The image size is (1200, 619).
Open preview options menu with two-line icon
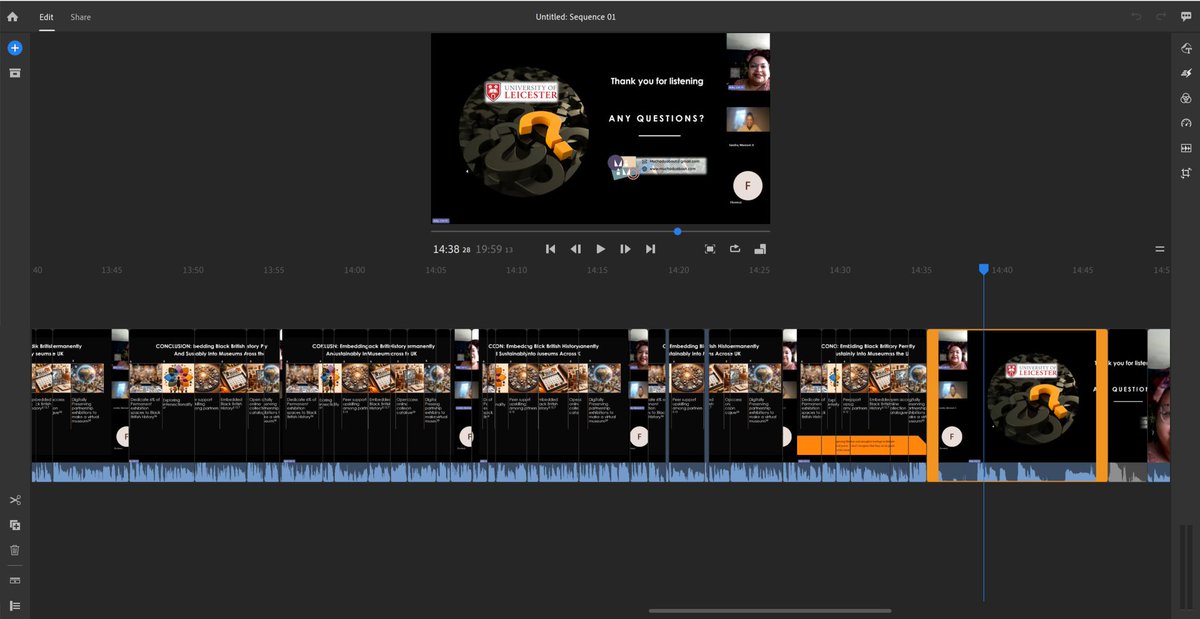click(x=1160, y=249)
